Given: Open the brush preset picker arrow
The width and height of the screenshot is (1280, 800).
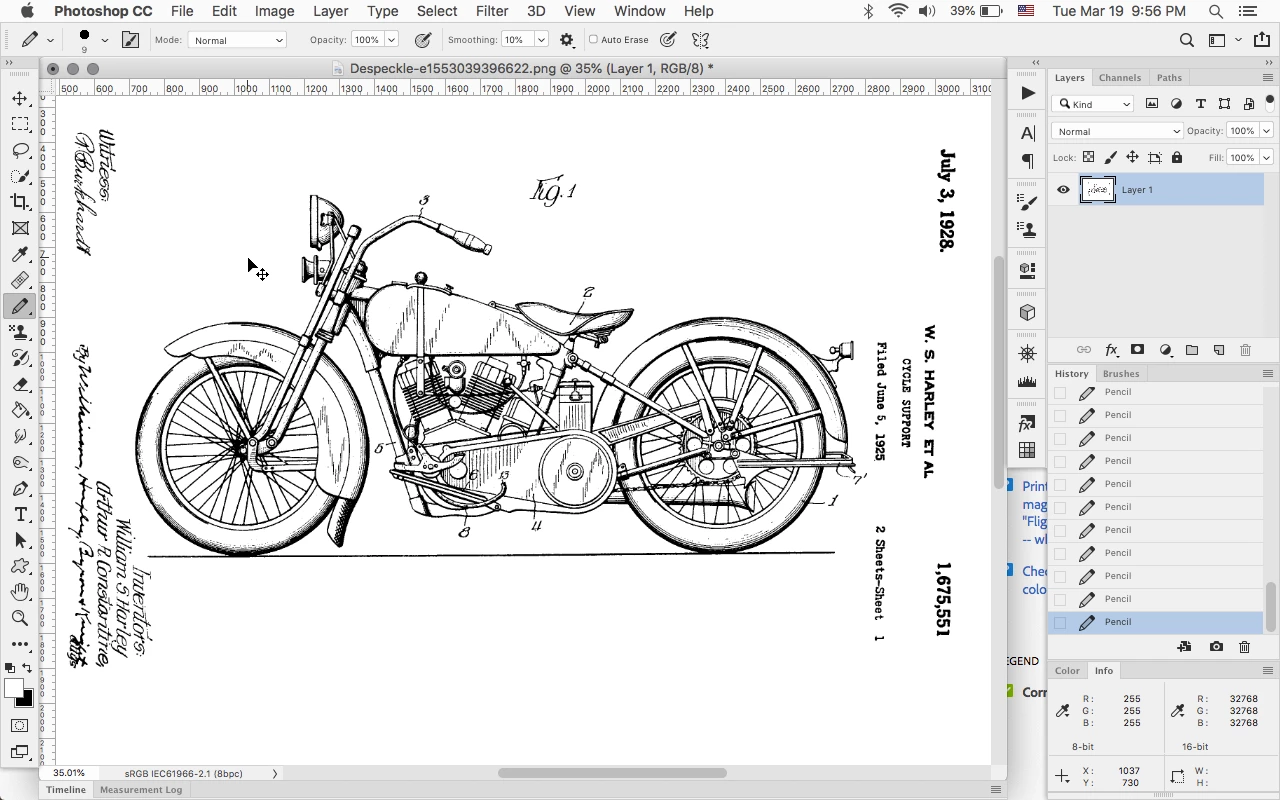Looking at the screenshot, I should pos(104,40).
